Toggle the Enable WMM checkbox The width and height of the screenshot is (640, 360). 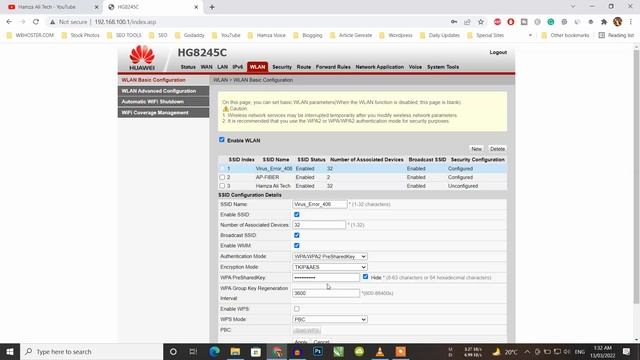pyautogui.click(x=297, y=245)
